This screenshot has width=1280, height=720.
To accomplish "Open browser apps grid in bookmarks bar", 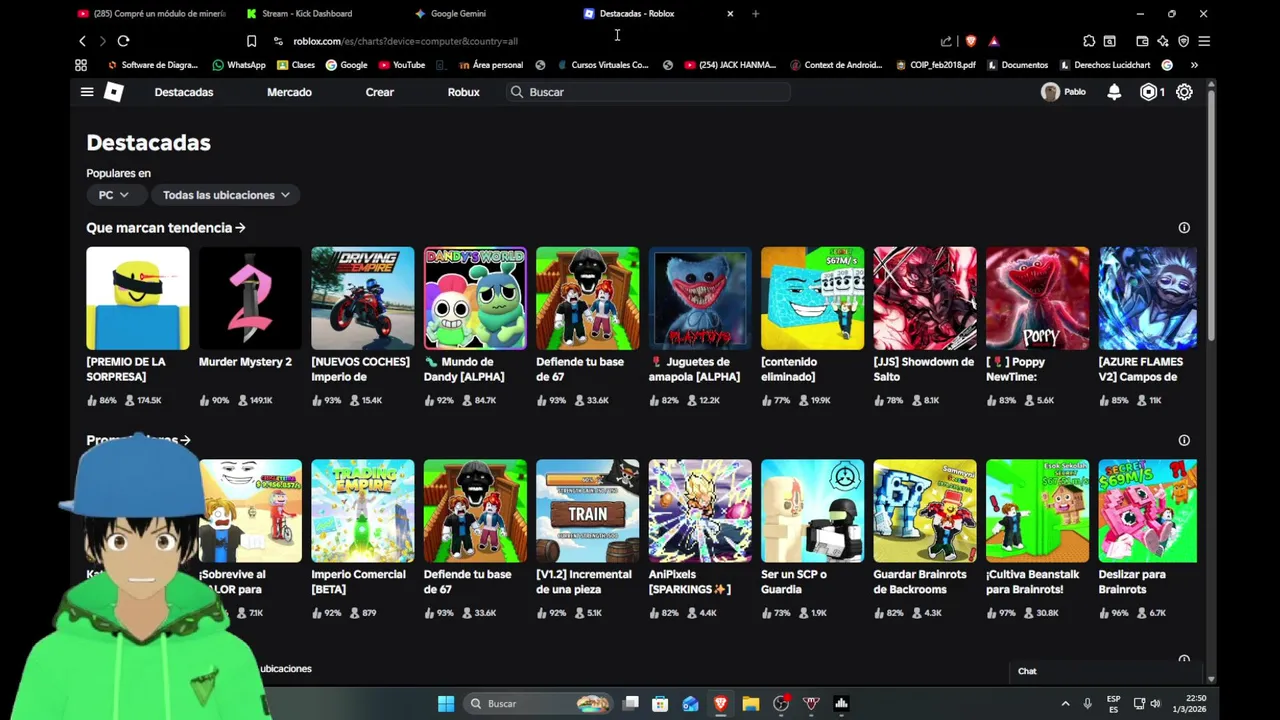I will (81, 65).
